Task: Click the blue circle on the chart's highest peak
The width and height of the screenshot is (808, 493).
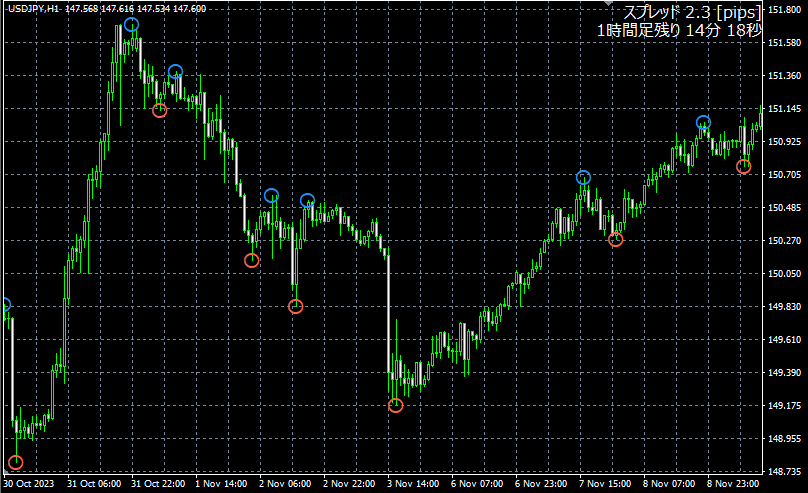Action: (131, 24)
